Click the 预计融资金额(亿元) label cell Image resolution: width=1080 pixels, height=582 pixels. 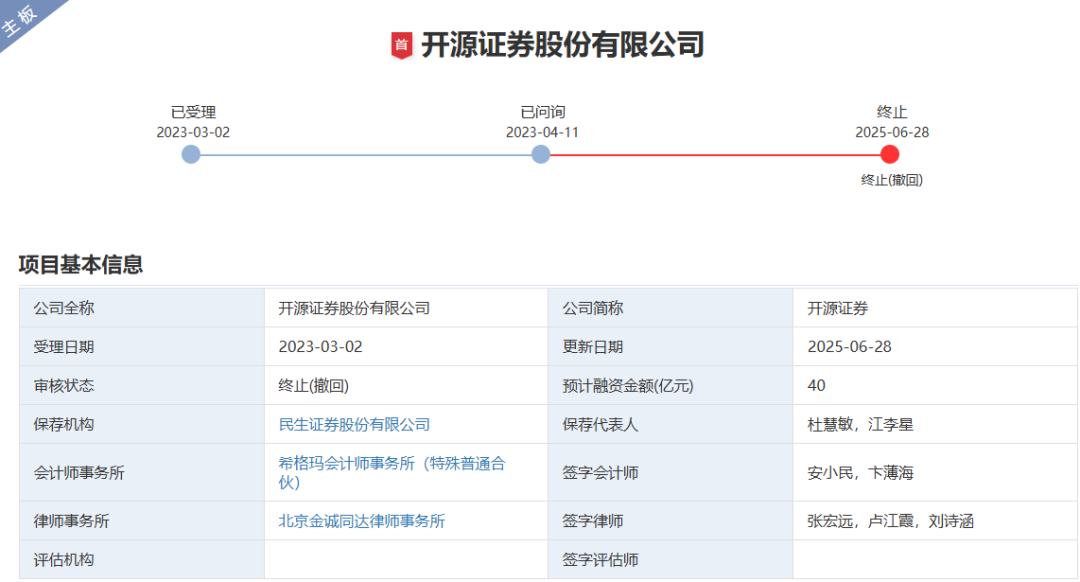pos(670,385)
